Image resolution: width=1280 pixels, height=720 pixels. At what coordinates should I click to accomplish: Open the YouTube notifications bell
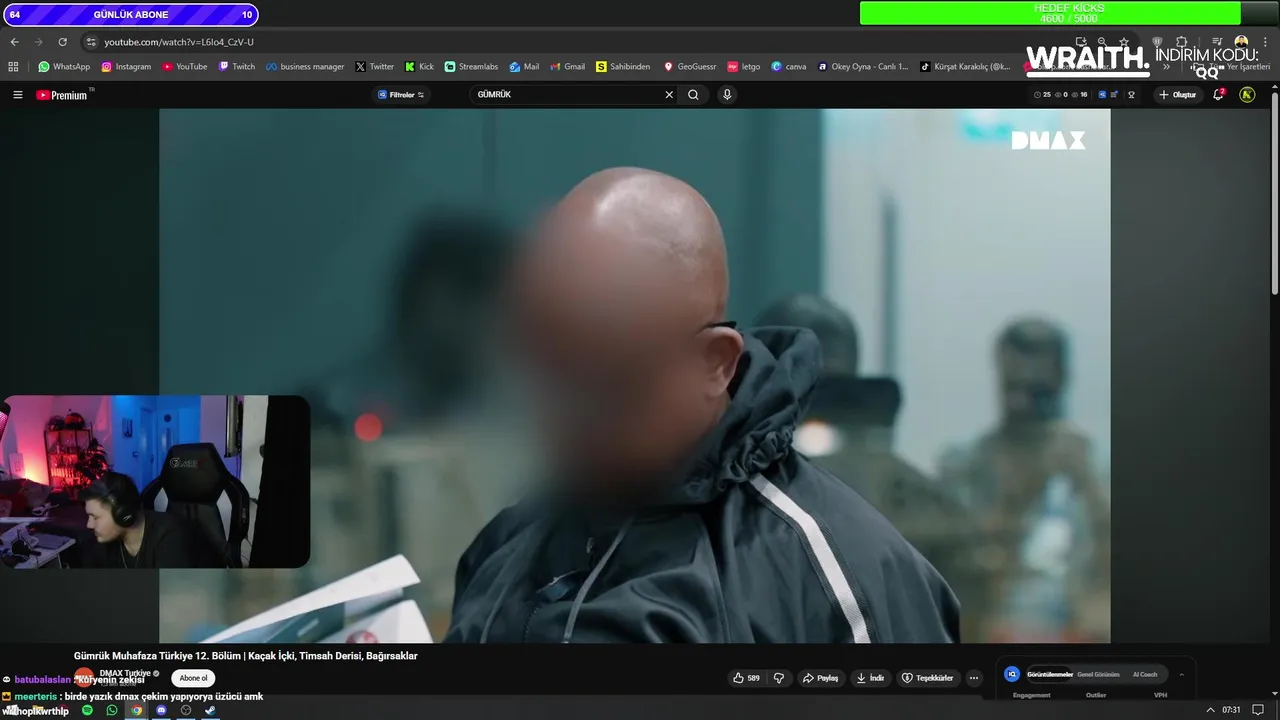pos(1218,95)
